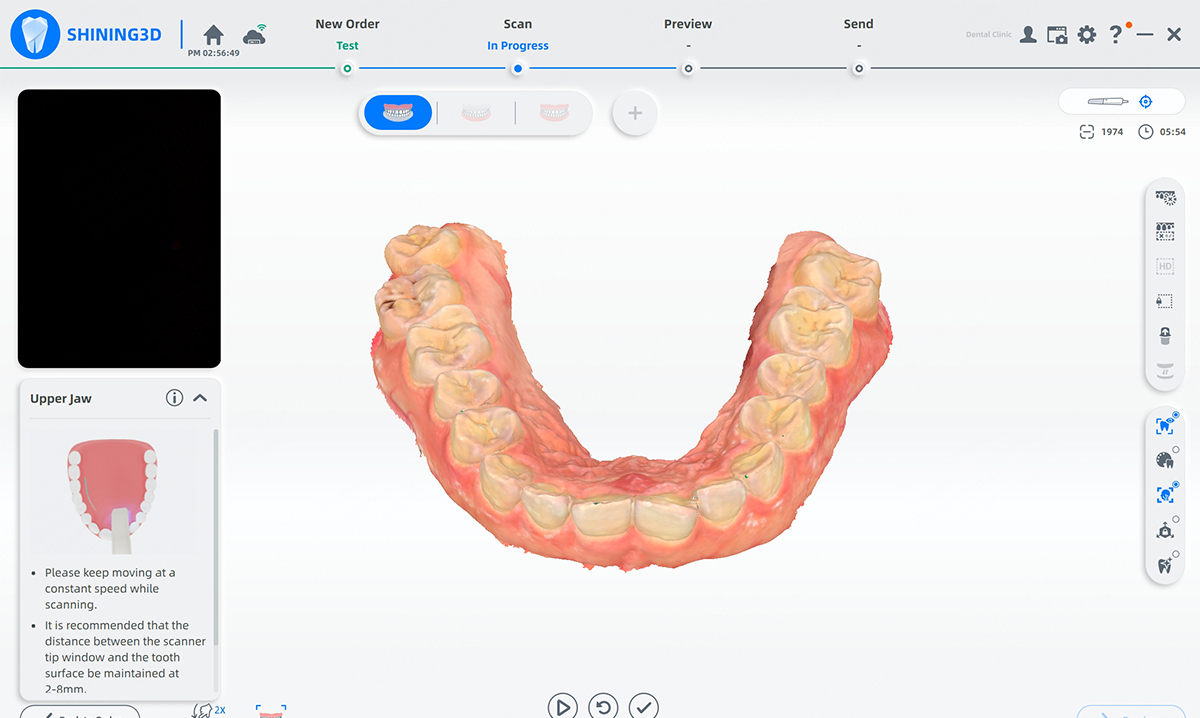Select the teeth region selection tool
This screenshot has height=718, width=1200.
tap(1165, 232)
